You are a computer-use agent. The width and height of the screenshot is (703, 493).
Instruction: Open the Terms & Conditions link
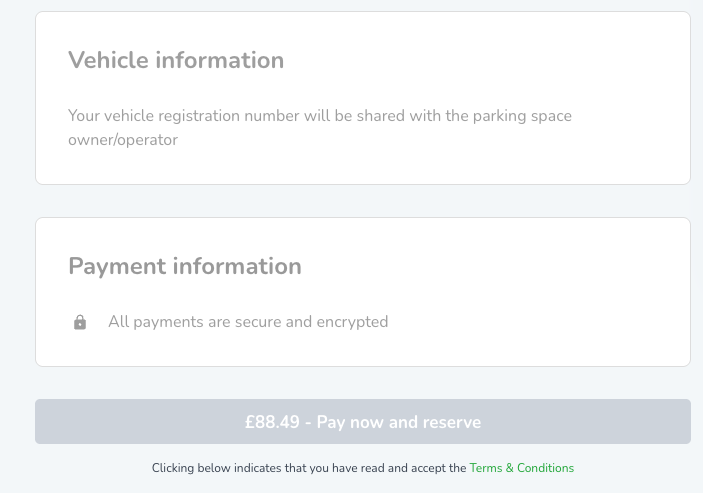coord(521,468)
